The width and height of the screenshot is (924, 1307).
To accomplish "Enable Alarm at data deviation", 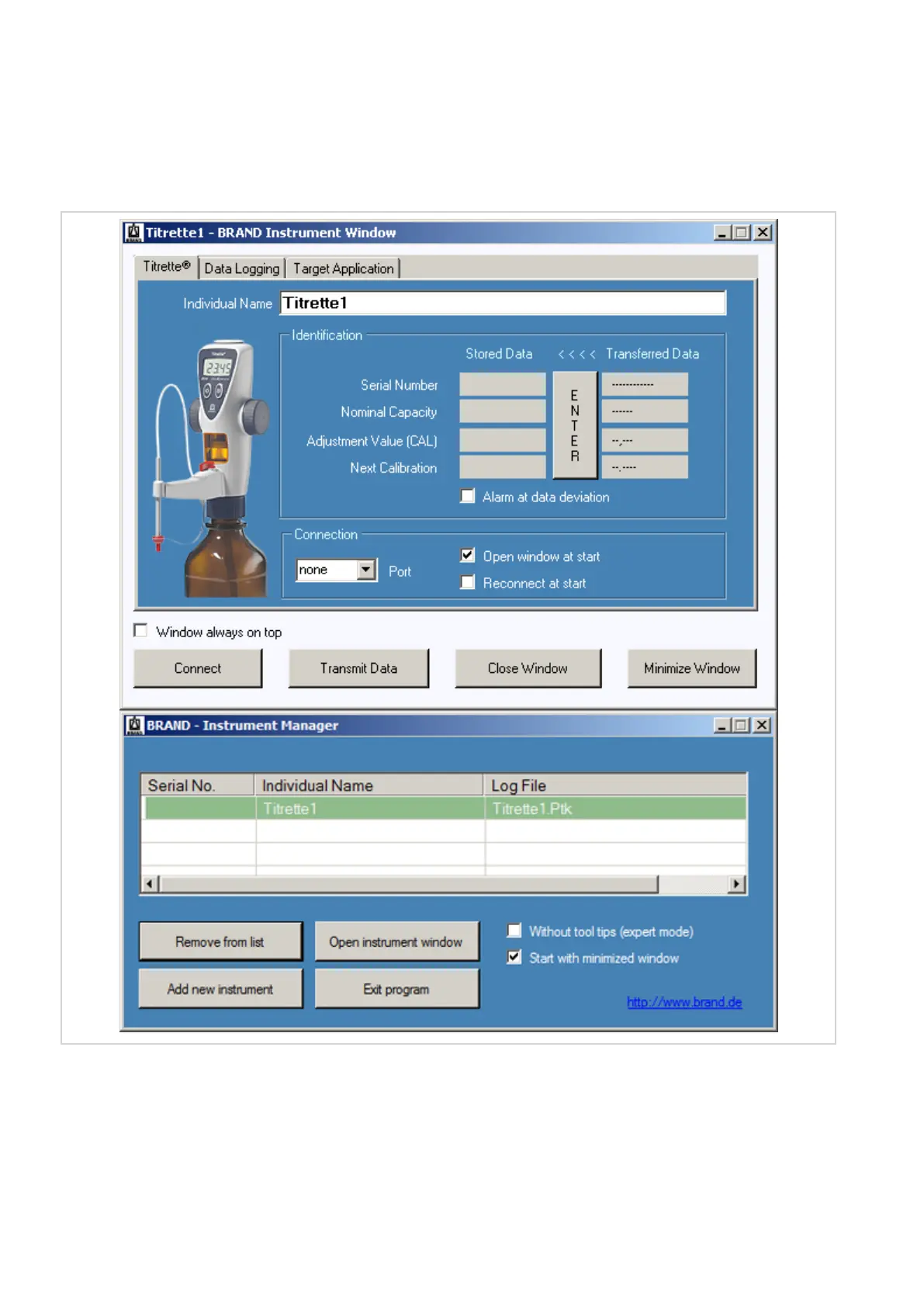I will tap(468, 496).
